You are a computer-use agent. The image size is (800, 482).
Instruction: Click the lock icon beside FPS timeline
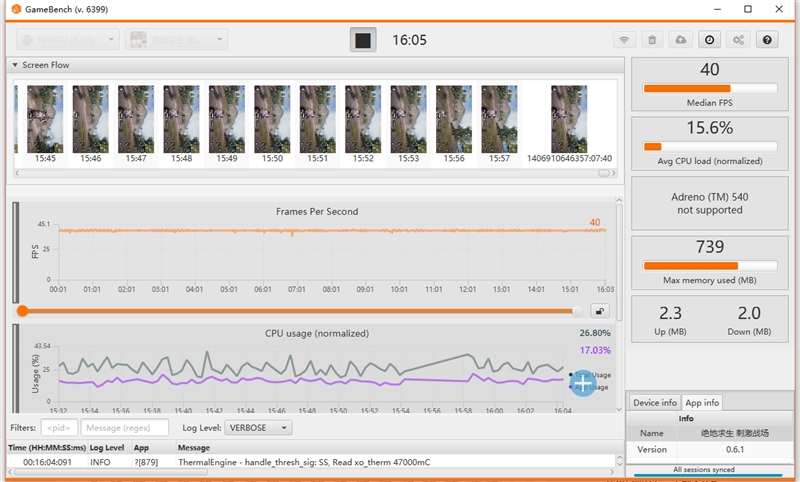(600, 311)
